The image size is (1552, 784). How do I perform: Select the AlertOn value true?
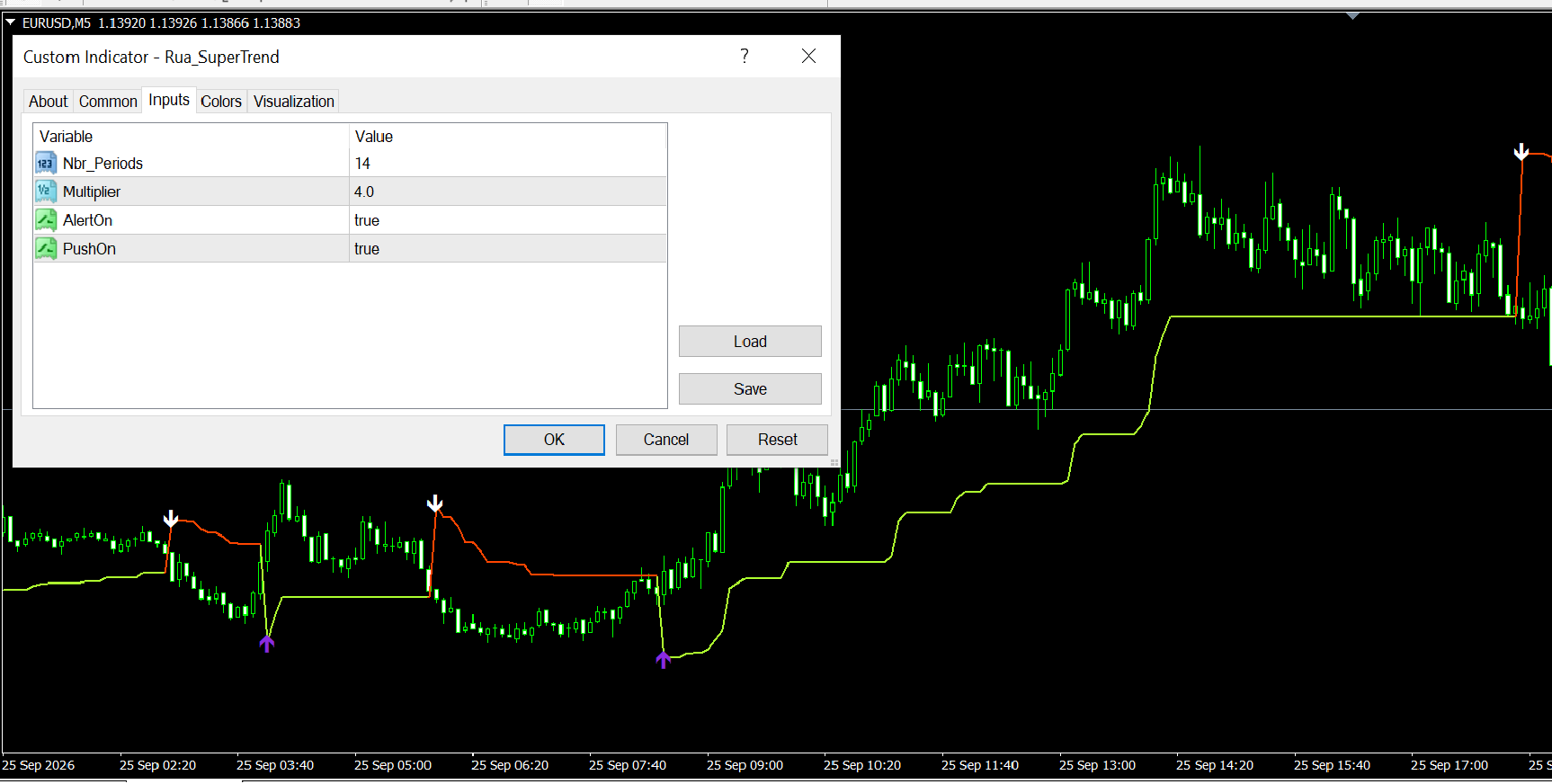tap(367, 220)
